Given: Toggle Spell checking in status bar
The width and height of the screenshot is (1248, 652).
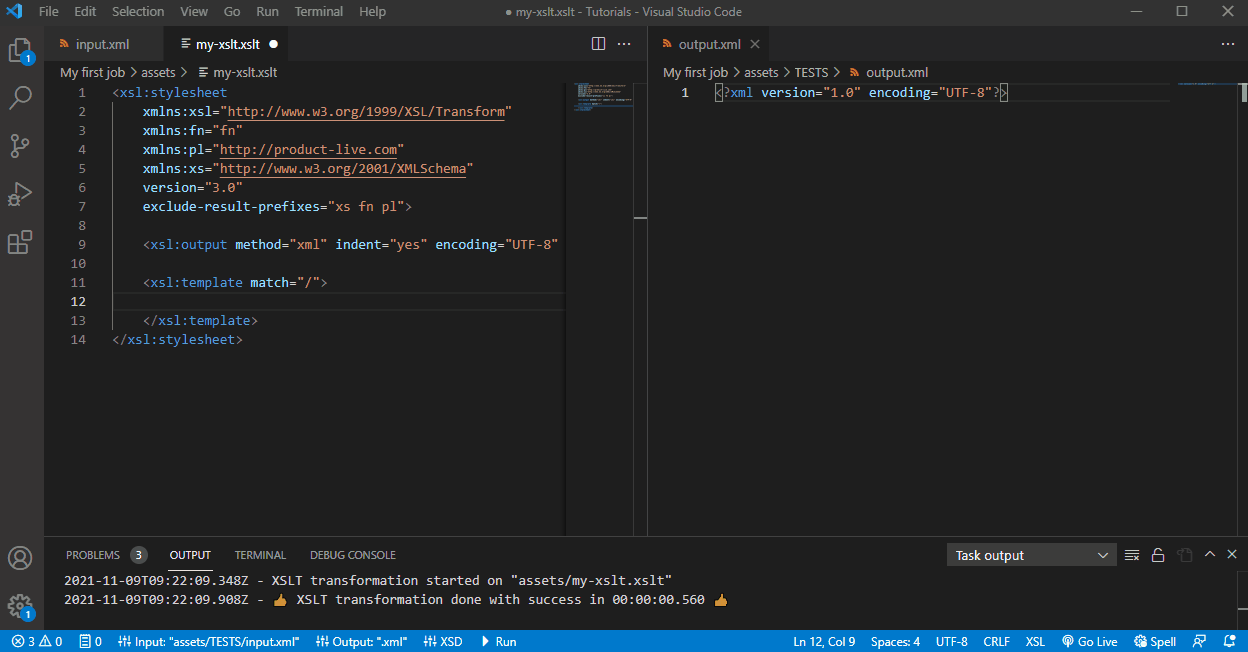Looking at the screenshot, I should 1154,641.
